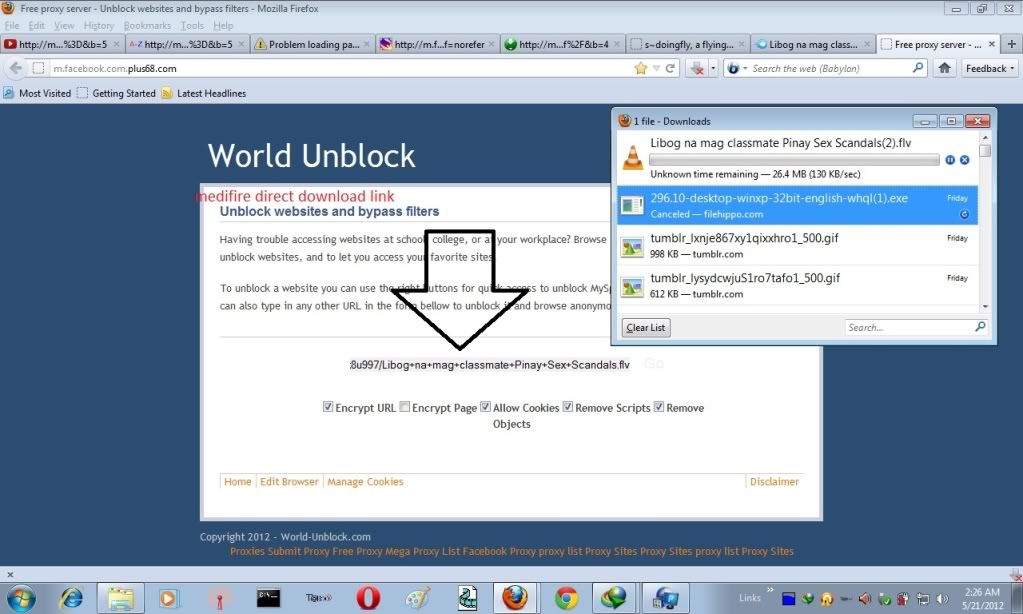Close the Free proxy server tab
1023x614 pixels.
pyautogui.click(x=992, y=44)
